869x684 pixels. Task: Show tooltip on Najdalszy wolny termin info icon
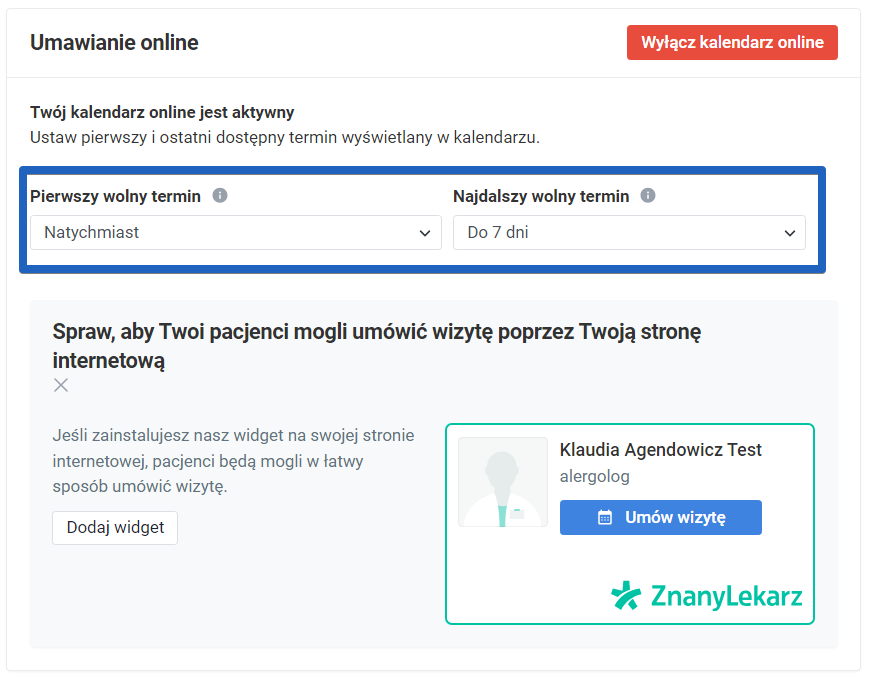click(648, 196)
